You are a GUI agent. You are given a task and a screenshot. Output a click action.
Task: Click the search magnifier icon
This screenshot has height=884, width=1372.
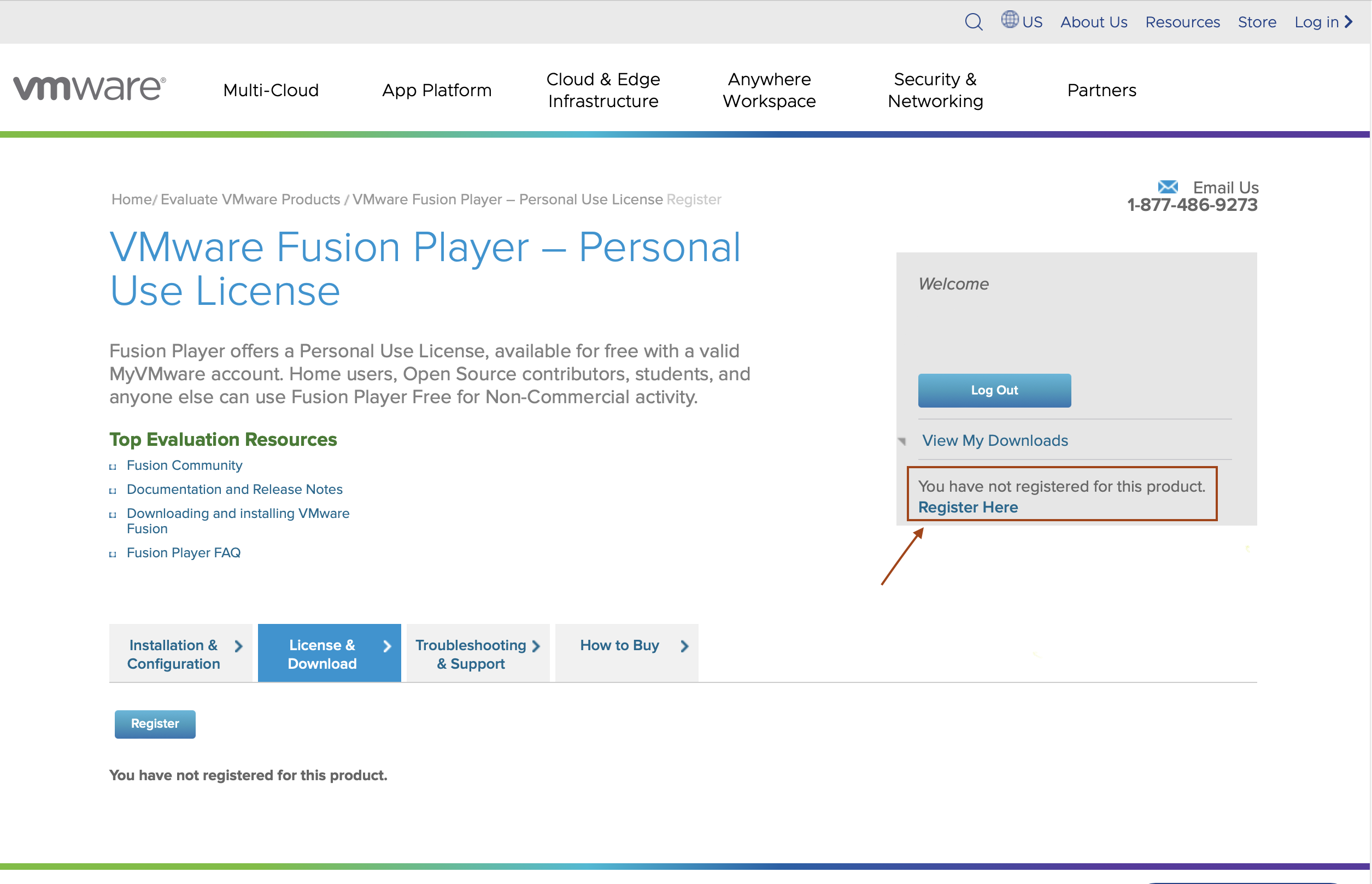pos(974,22)
